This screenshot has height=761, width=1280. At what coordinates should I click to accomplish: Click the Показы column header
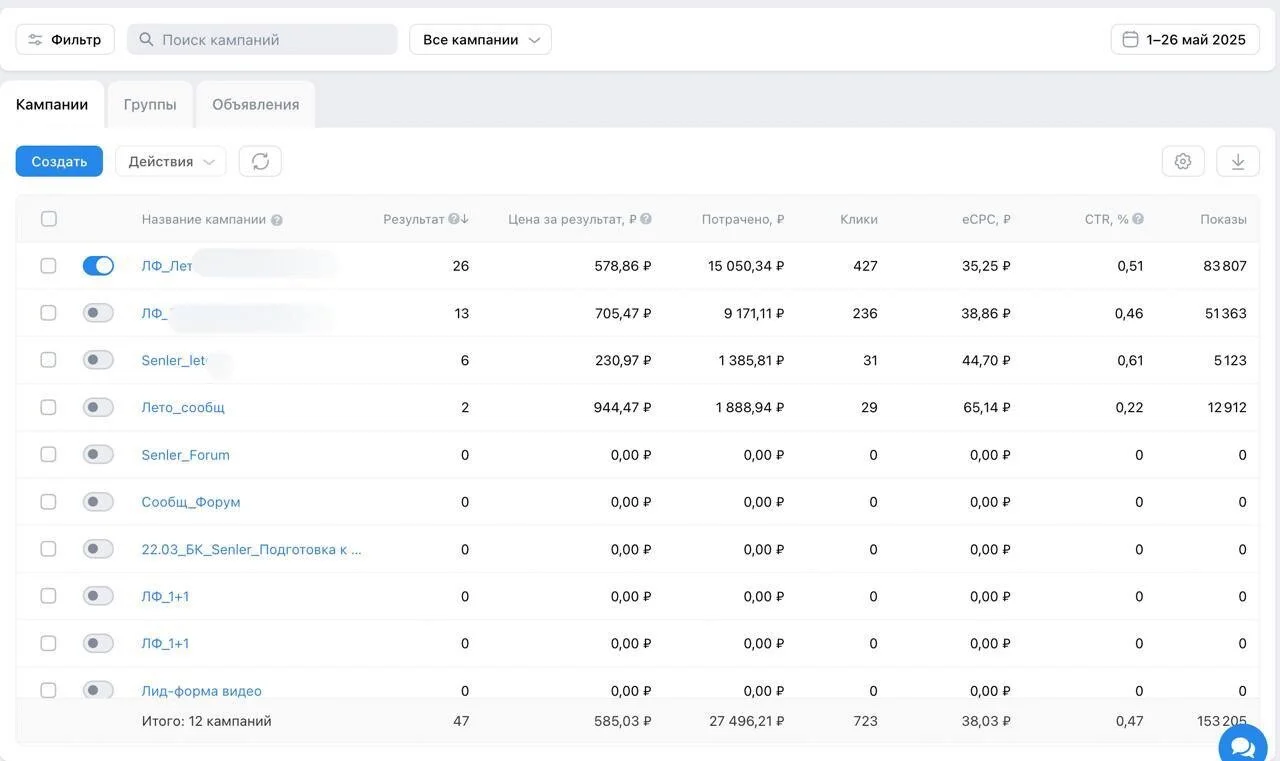pyautogui.click(x=1224, y=219)
